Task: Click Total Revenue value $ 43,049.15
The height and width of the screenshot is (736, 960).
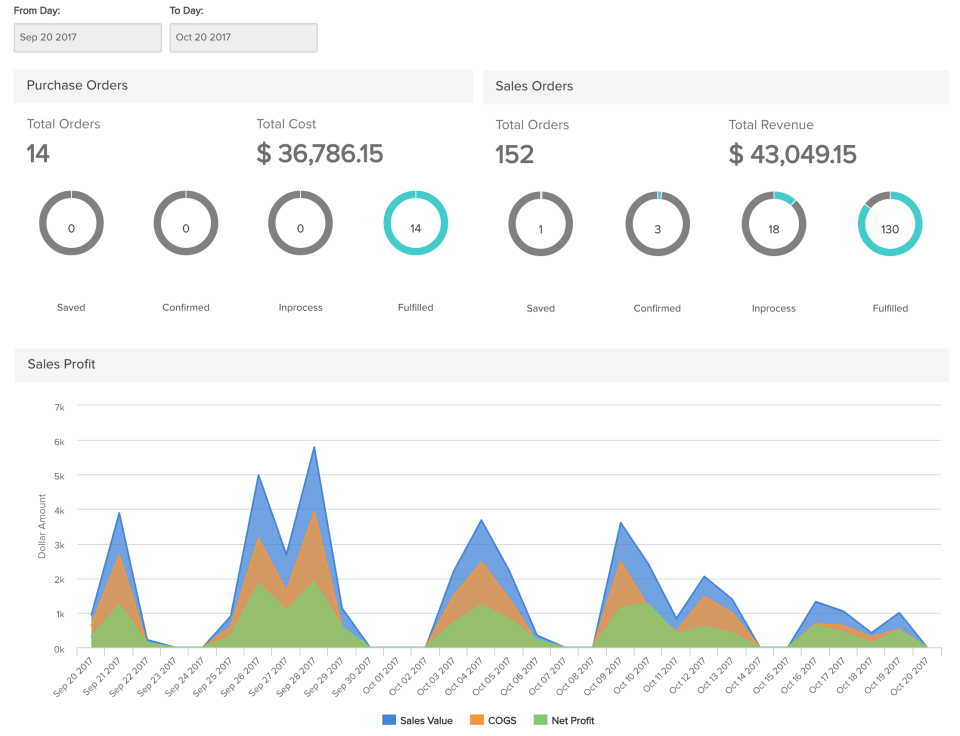Action: click(792, 154)
